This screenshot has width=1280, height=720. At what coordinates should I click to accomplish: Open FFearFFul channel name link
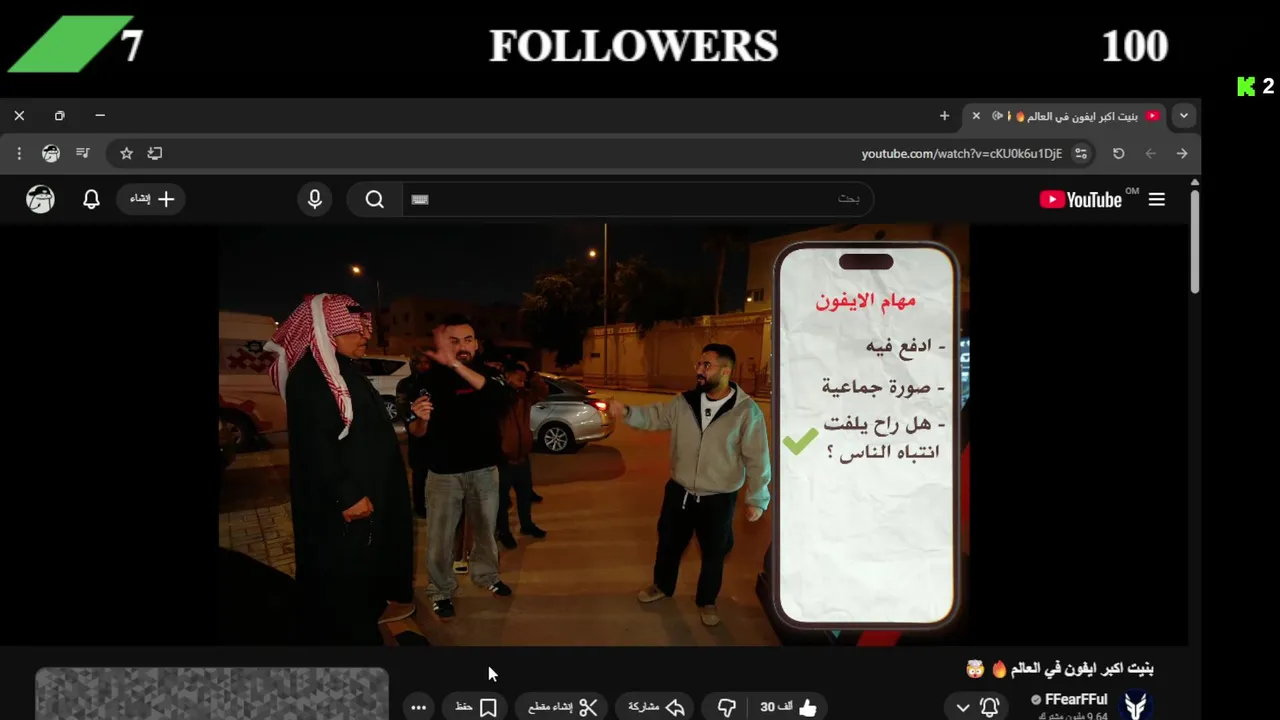coord(1076,700)
